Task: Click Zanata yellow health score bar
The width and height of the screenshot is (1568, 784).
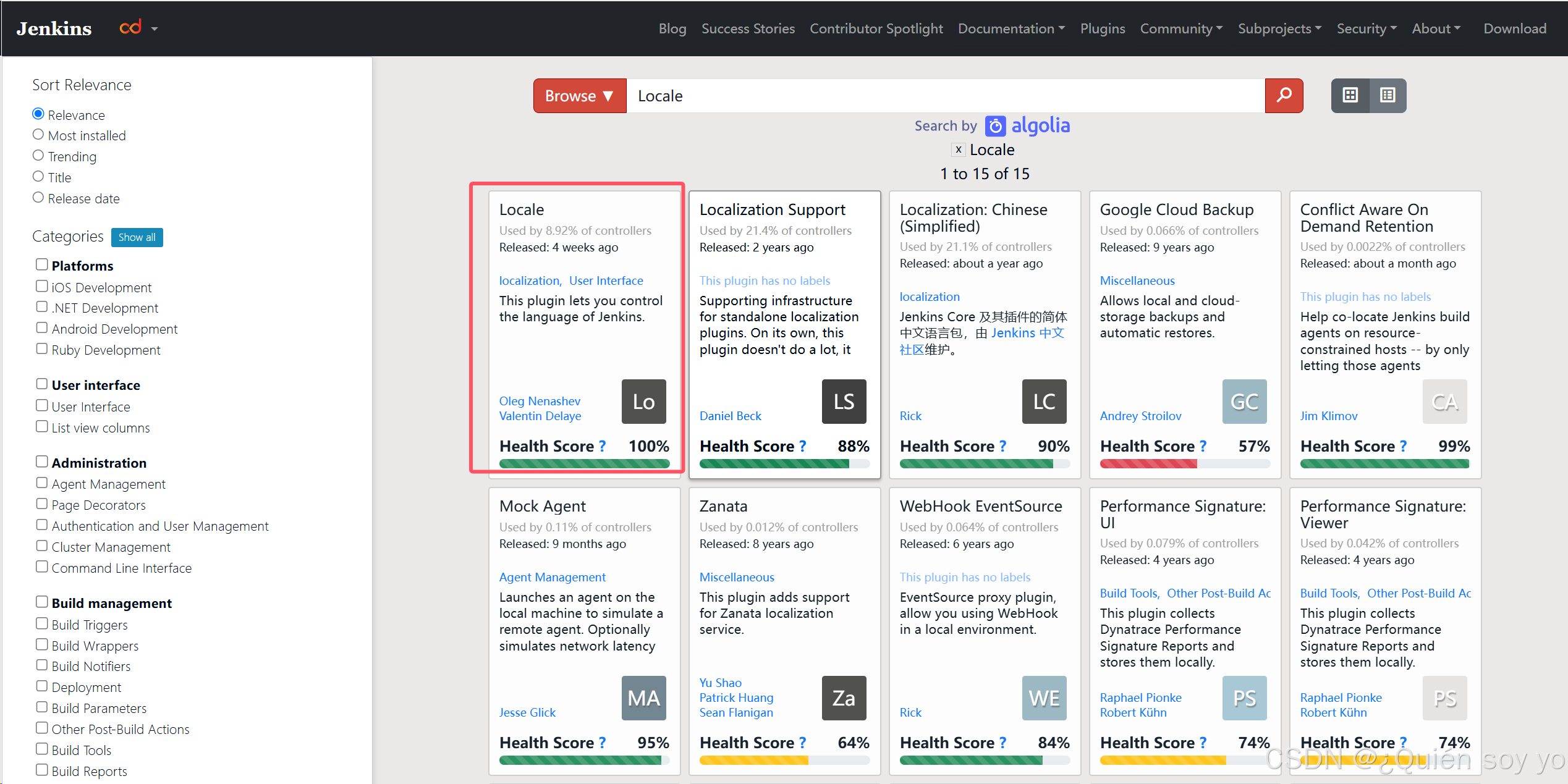Action: point(754,760)
